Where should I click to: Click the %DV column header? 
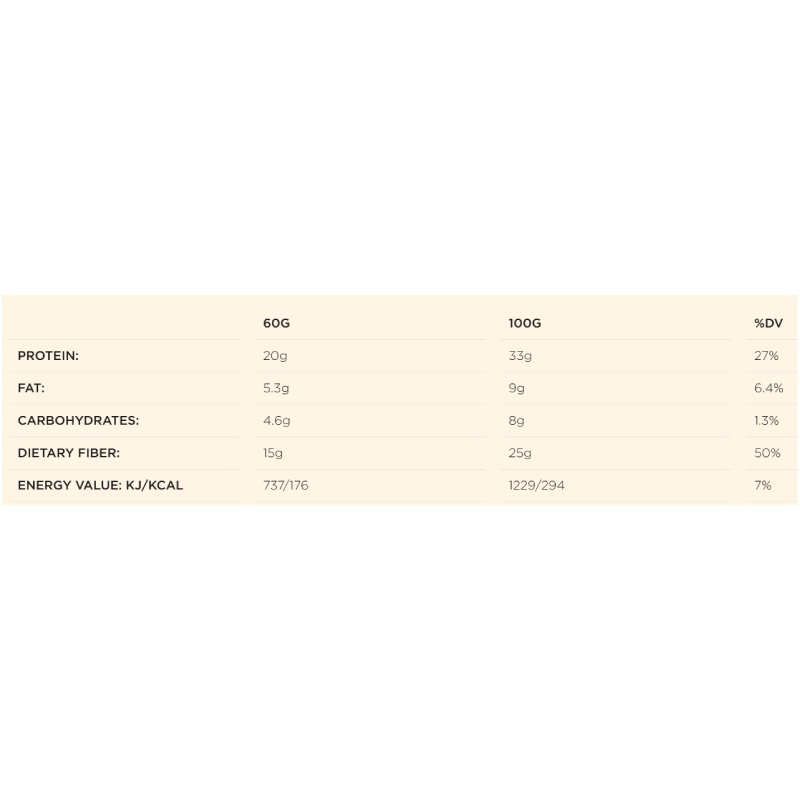767,324
